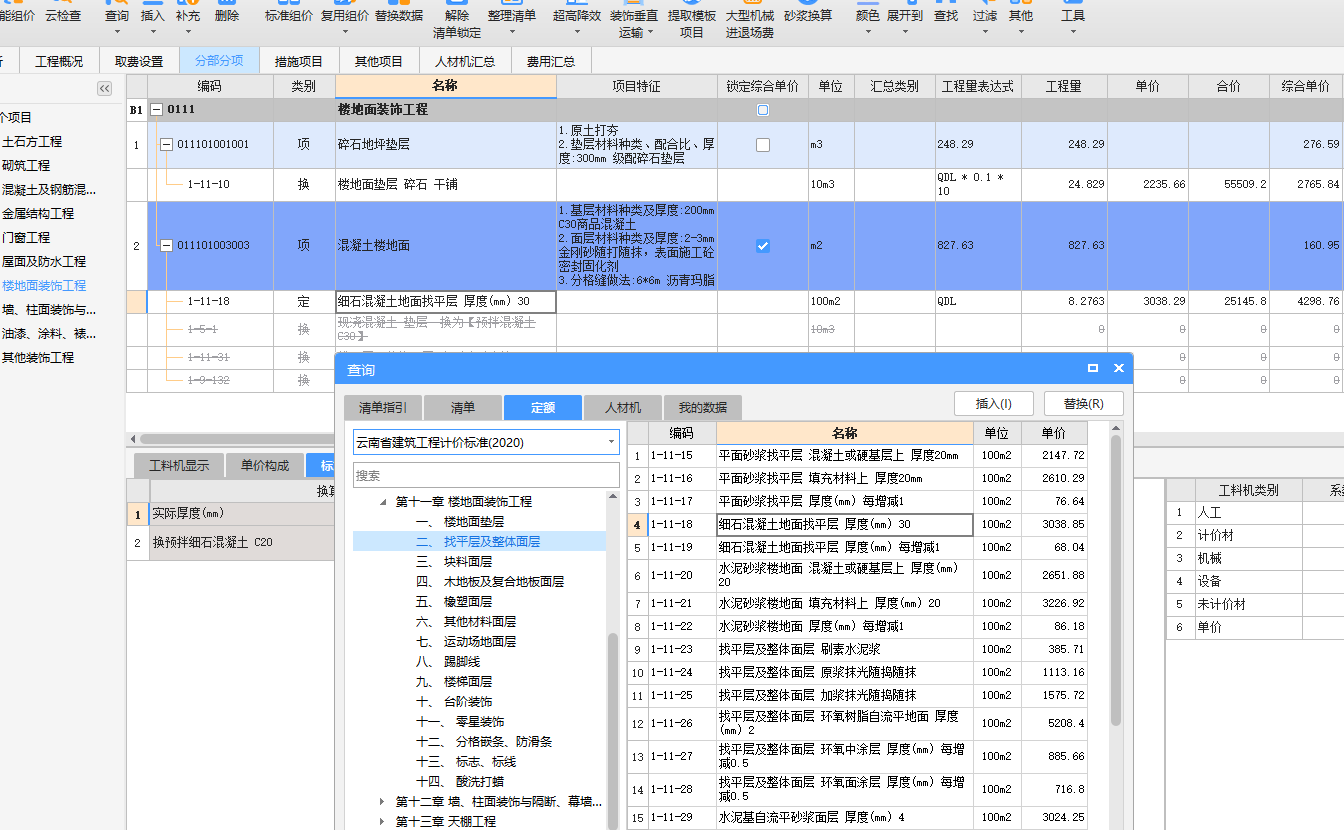Screen dimensions: 1344x830
Task: Expand 第十二章 墙、柱面装饰 tree node
Action: click(x=382, y=802)
